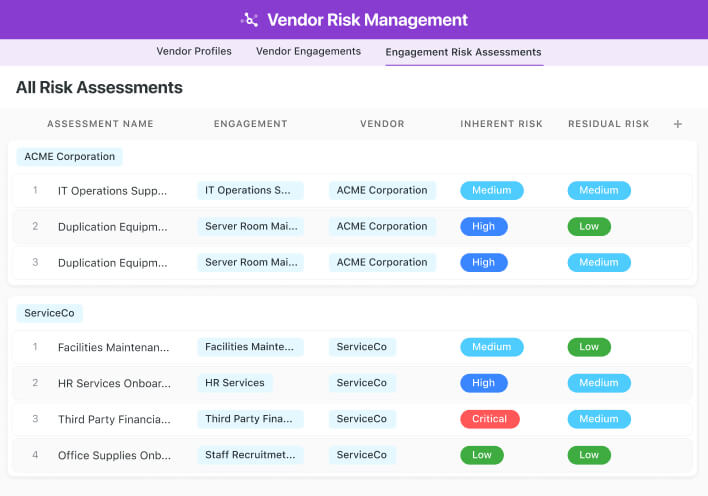Change High inherent risk for HR Services row
The image size is (708, 496).
click(484, 383)
